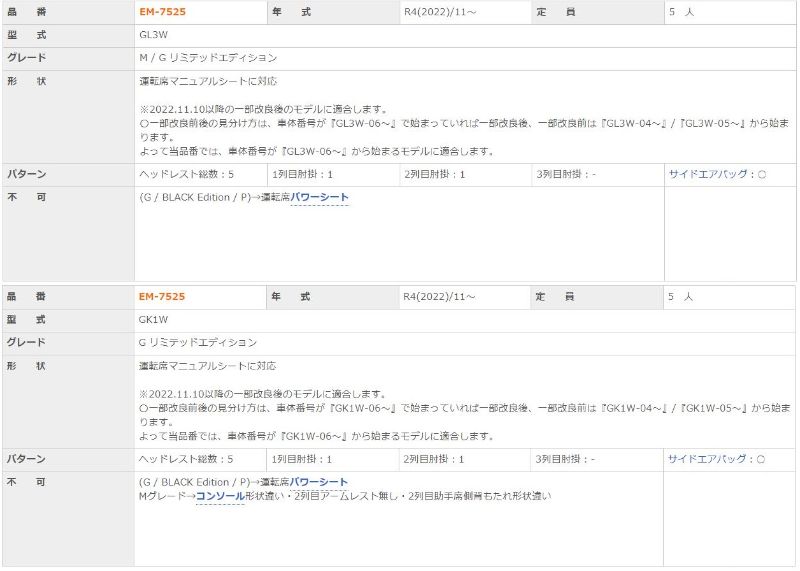Select the GK1W model code cell
Viewport: 800px width, 571px height.
click(x=154, y=320)
